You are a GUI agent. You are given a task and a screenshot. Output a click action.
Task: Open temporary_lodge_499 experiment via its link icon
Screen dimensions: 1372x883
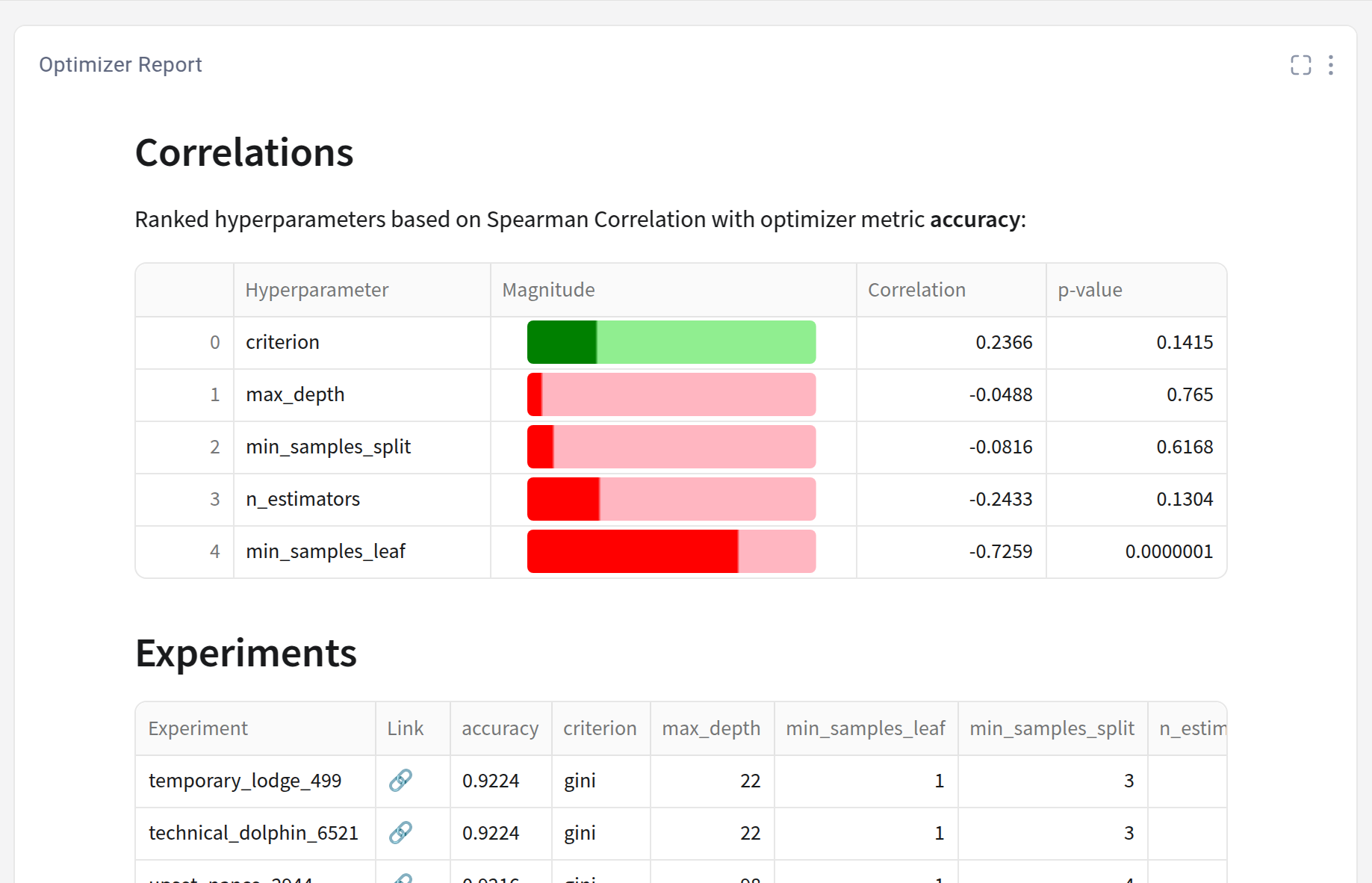pos(400,780)
